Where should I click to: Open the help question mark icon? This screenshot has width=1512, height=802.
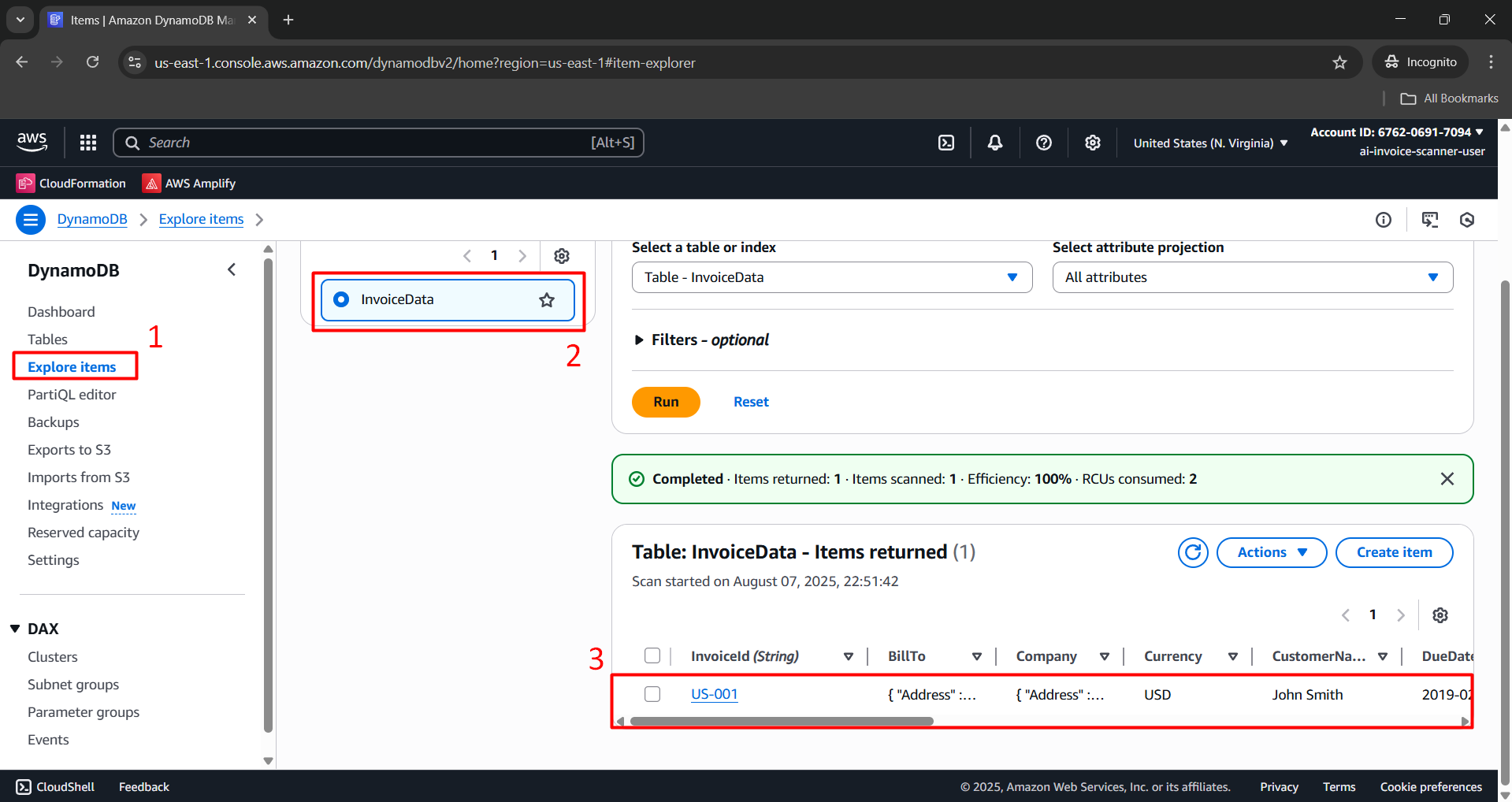(x=1044, y=143)
